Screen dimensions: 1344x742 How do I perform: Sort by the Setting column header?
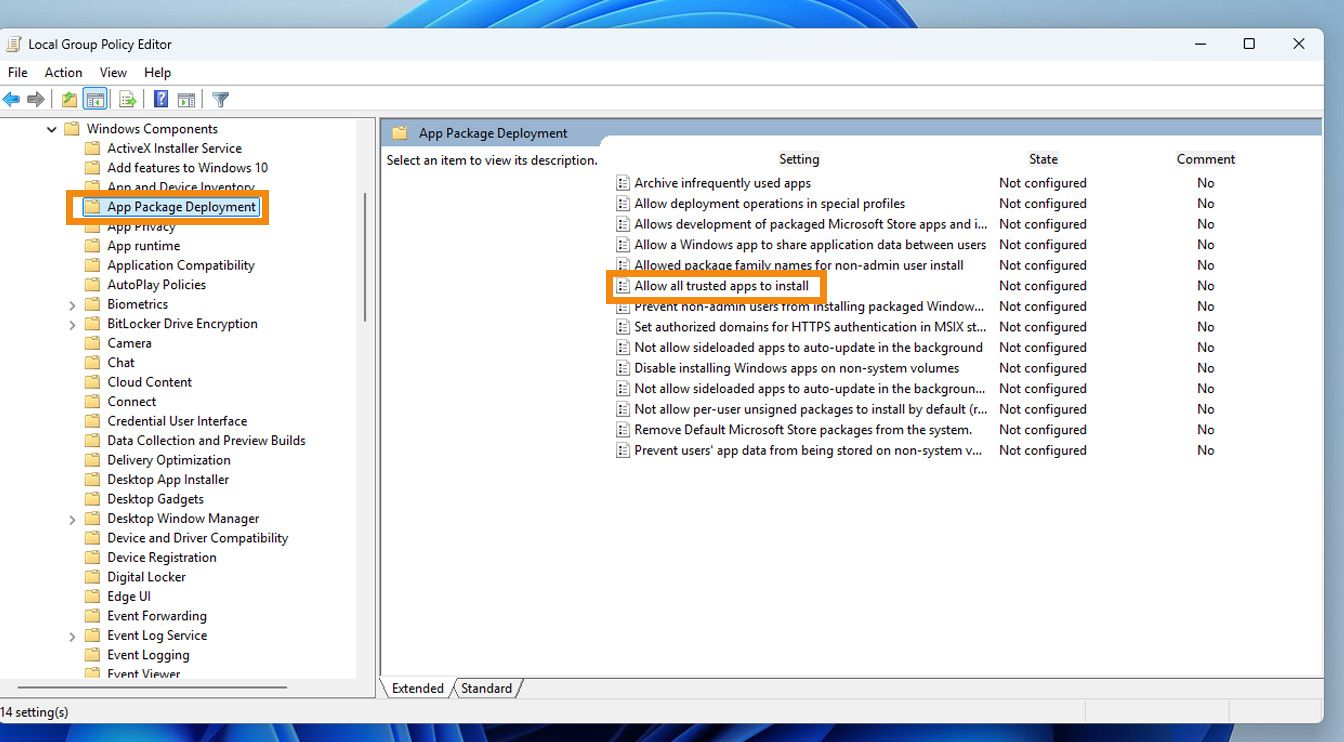799,159
